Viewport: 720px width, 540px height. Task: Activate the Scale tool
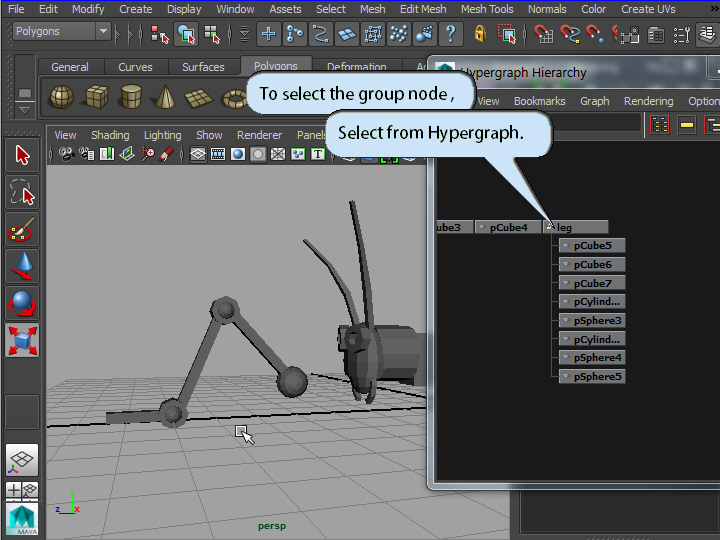22,341
